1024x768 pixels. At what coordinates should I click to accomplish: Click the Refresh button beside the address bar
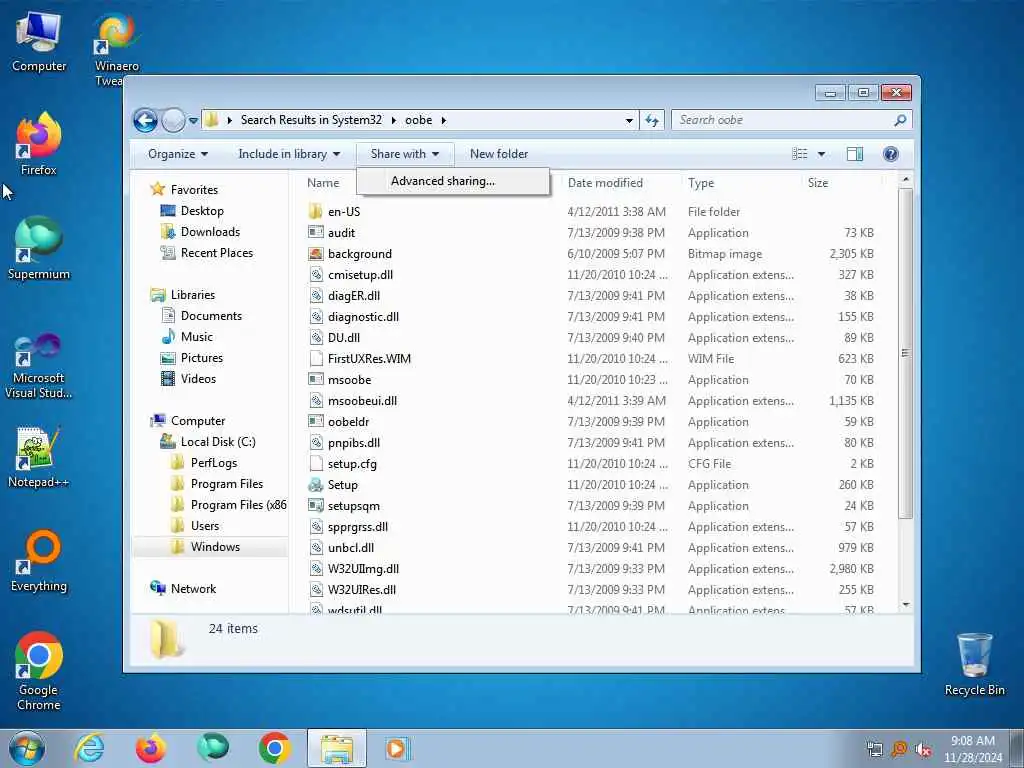click(x=652, y=120)
